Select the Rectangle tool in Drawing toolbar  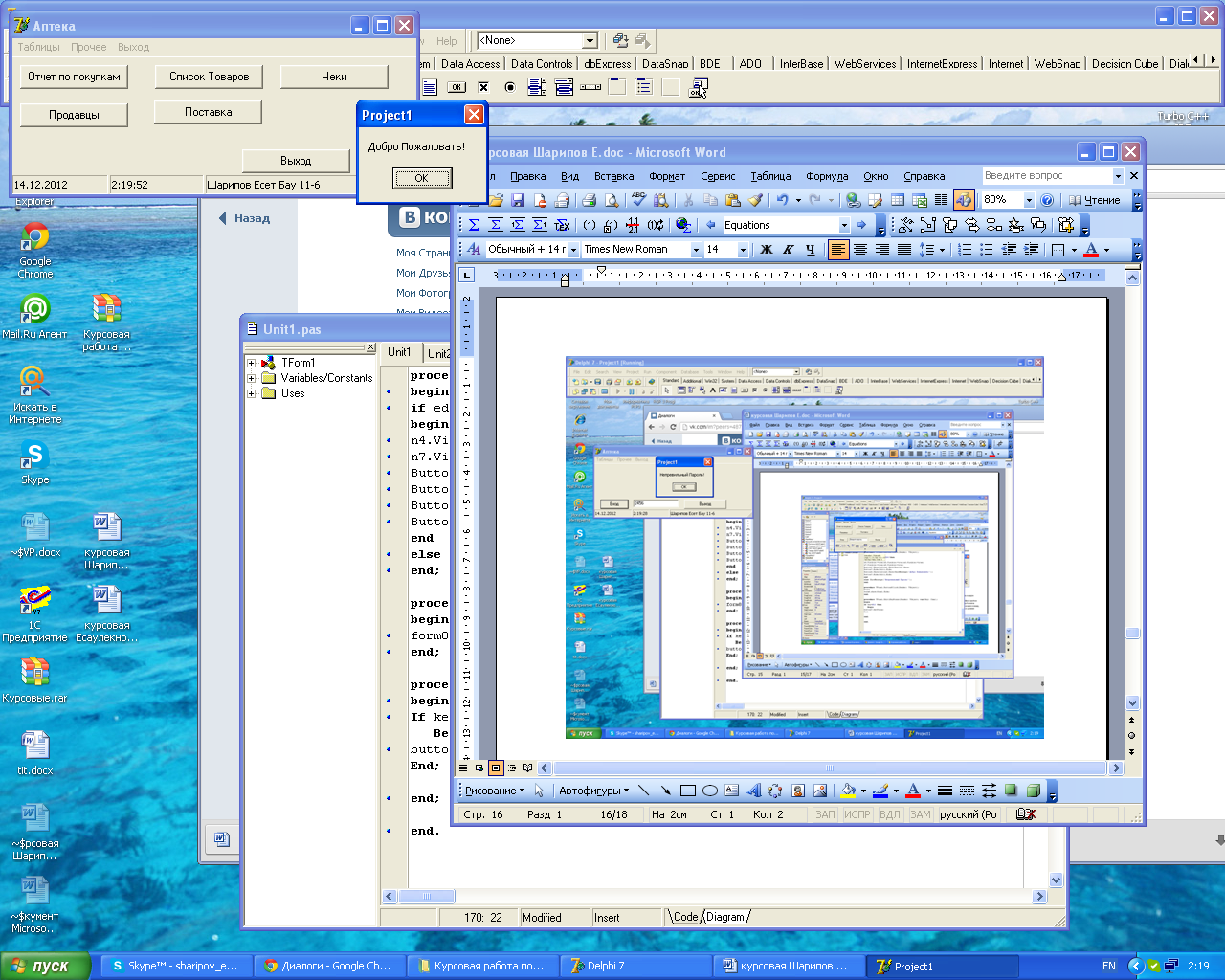687,791
